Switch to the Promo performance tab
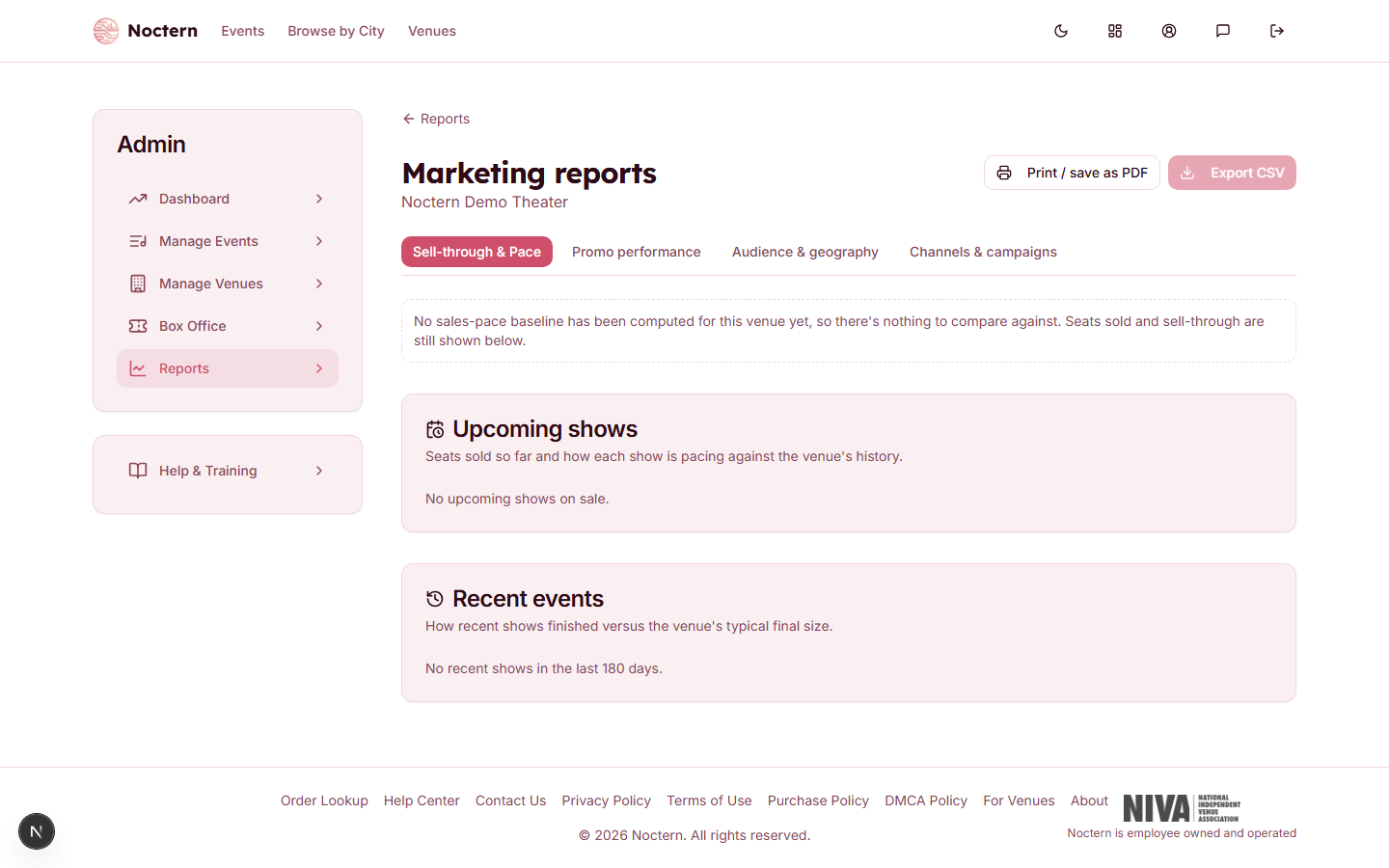Screen dimensions: 1389x868 coord(637,252)
